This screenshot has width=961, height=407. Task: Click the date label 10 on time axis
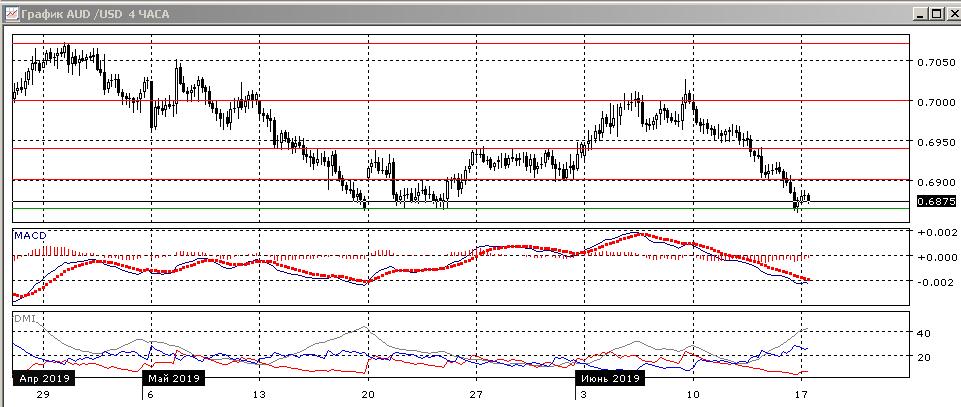point(693,394)
